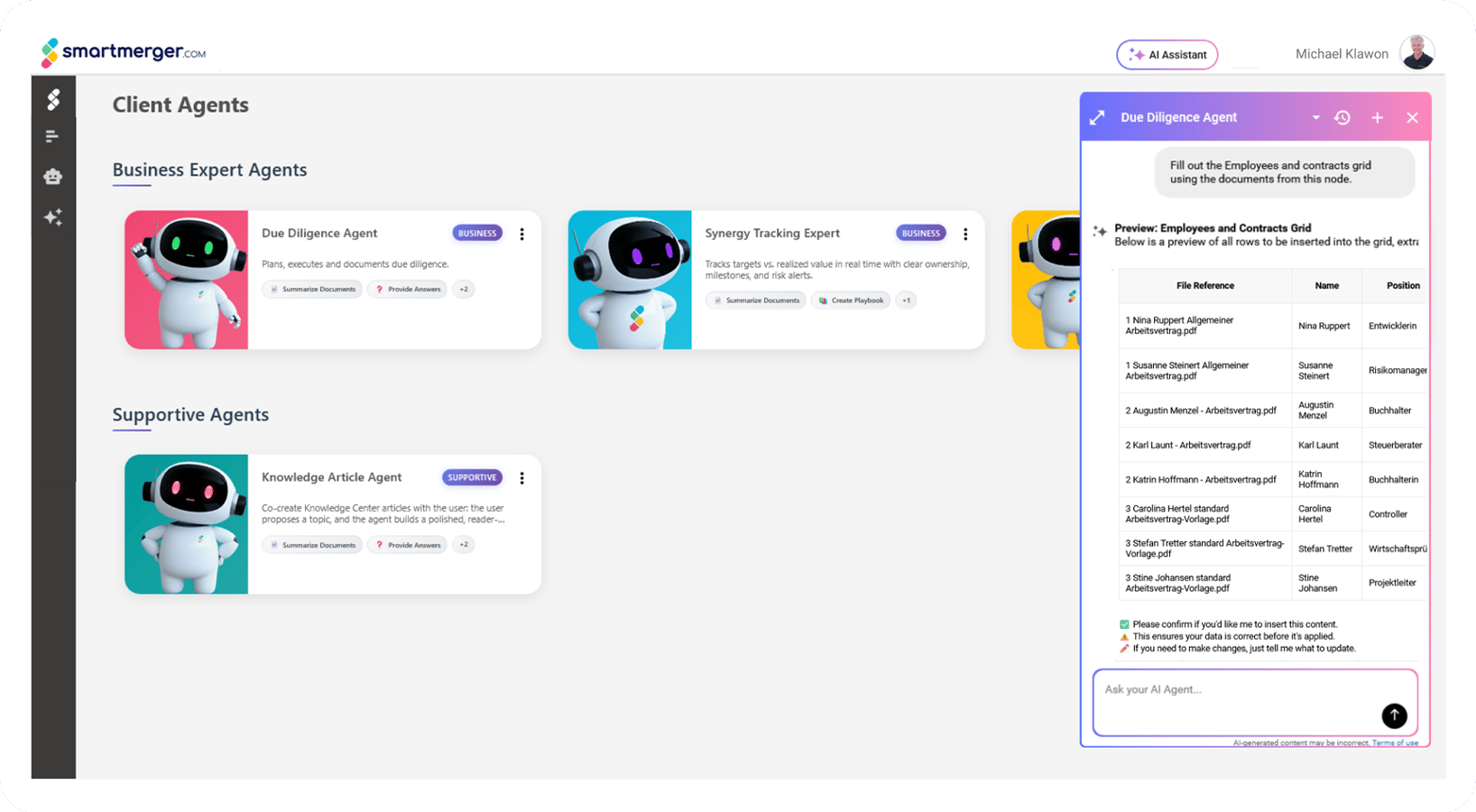Image resolution: width=1476 pixels, height=812 pixels.
Task: Select 3 Stefan Tretter standard Arbeitsvertrag-Vorlage.pdf cell
Action: [1205, 549]
